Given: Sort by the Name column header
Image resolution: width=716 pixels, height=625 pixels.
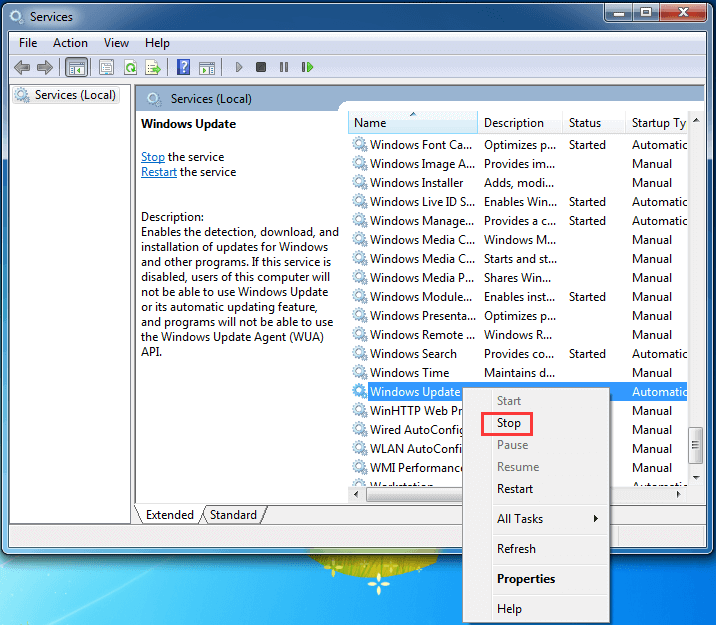Looking at the screenshot, I should click(413, 123).
